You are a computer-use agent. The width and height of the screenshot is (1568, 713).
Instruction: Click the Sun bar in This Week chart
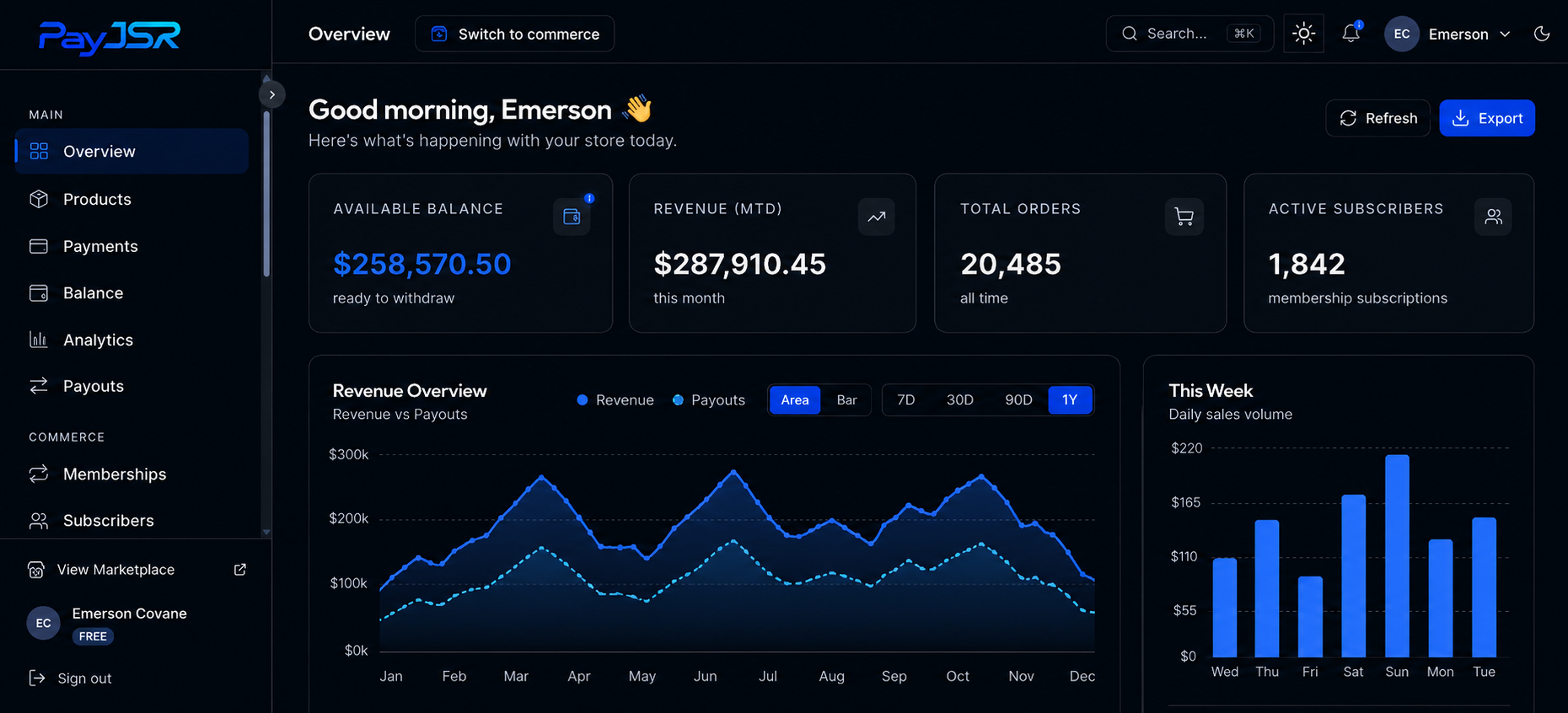coord(1397,555)
